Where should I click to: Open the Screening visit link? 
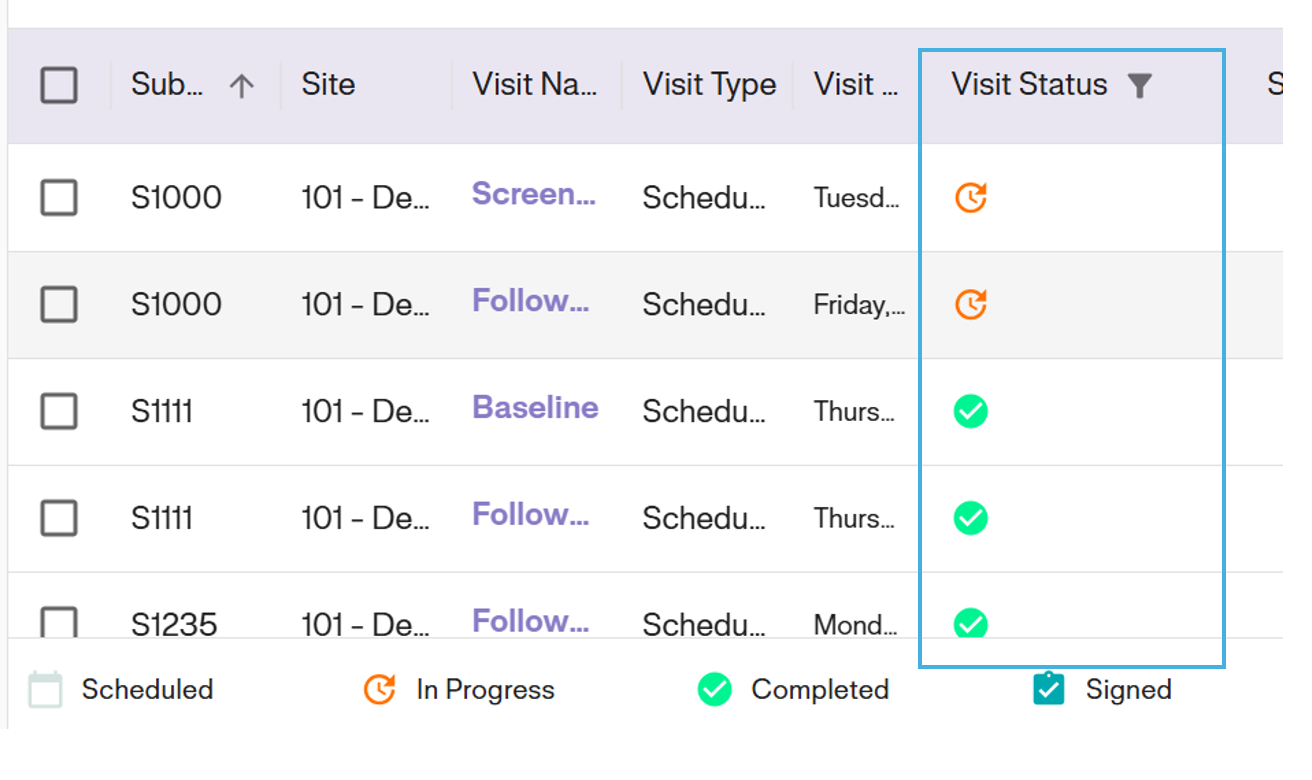534,194
